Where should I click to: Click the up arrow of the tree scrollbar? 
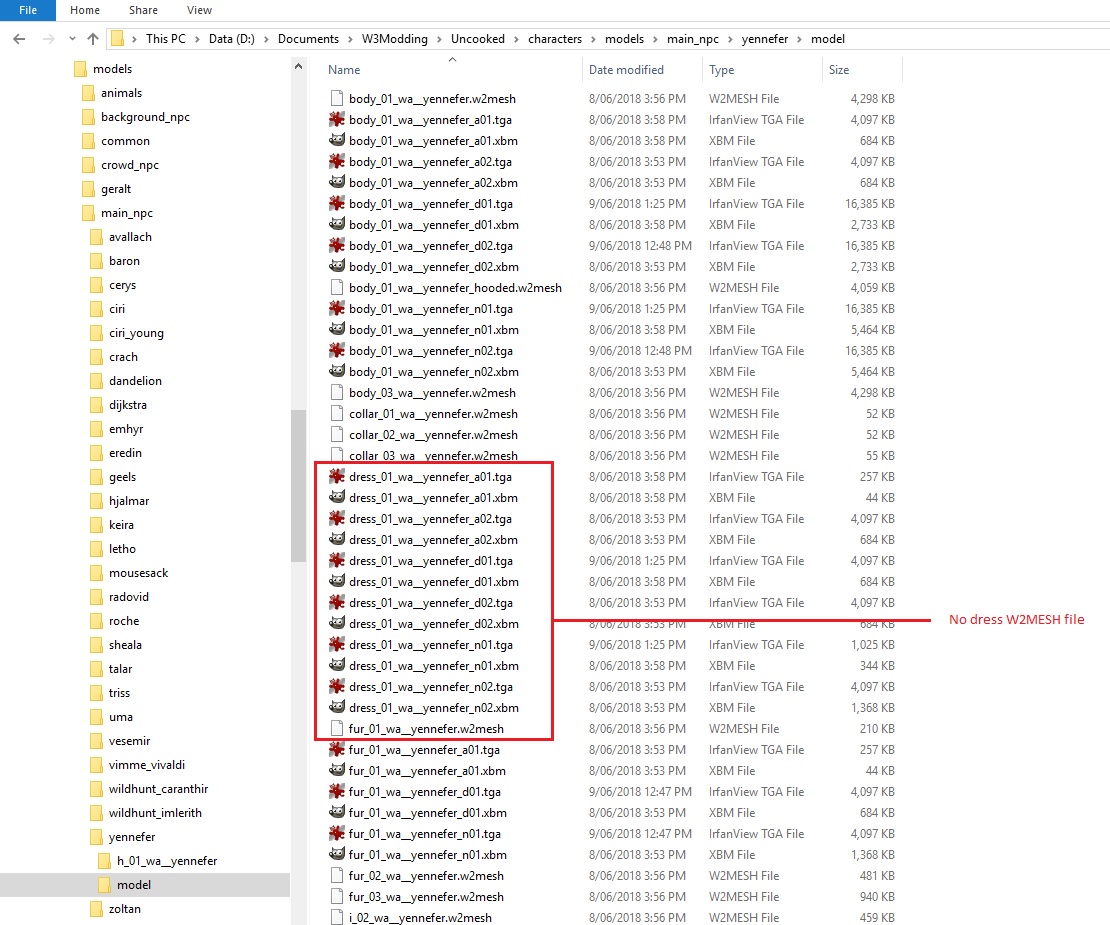pyautogui.click(x=298, y=67)
